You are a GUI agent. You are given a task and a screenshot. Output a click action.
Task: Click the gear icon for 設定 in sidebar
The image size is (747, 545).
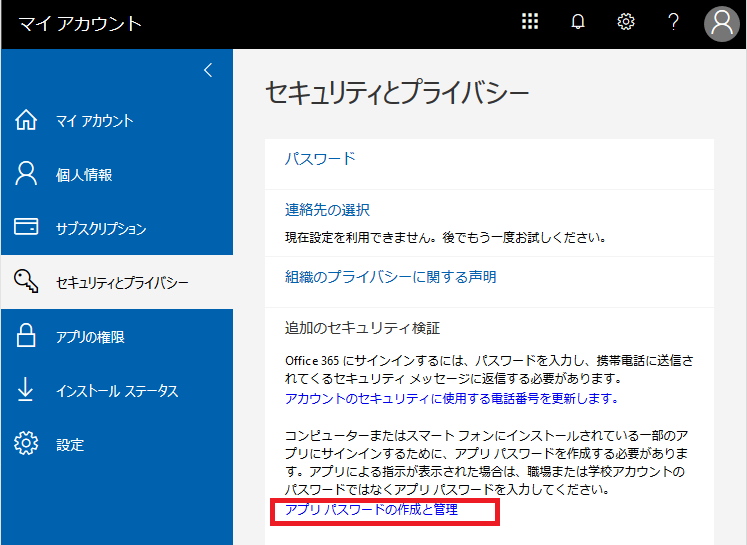click(26, 444)
